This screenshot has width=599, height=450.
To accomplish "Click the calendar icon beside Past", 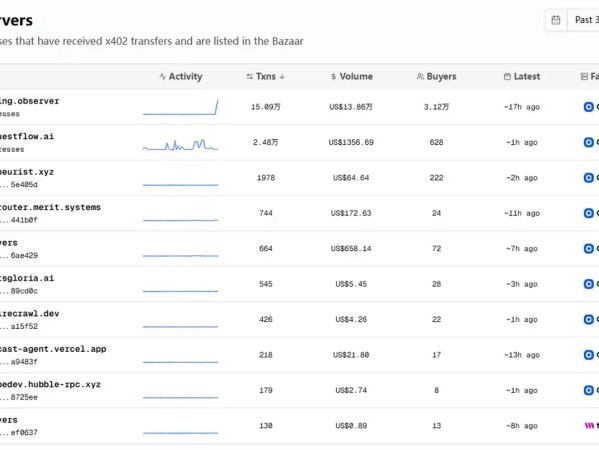I will pyautogui.click(x=556, y=20).
